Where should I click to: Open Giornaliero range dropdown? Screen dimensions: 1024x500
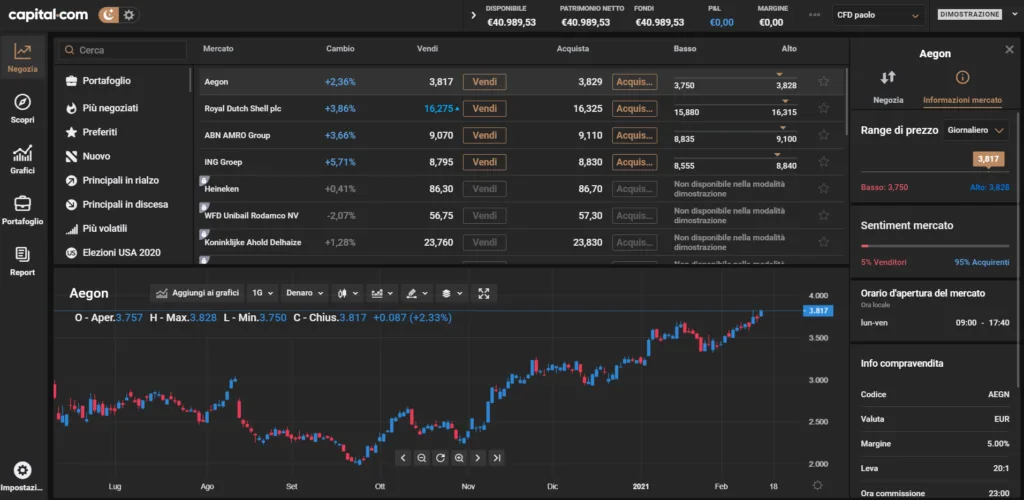[974, 131]
